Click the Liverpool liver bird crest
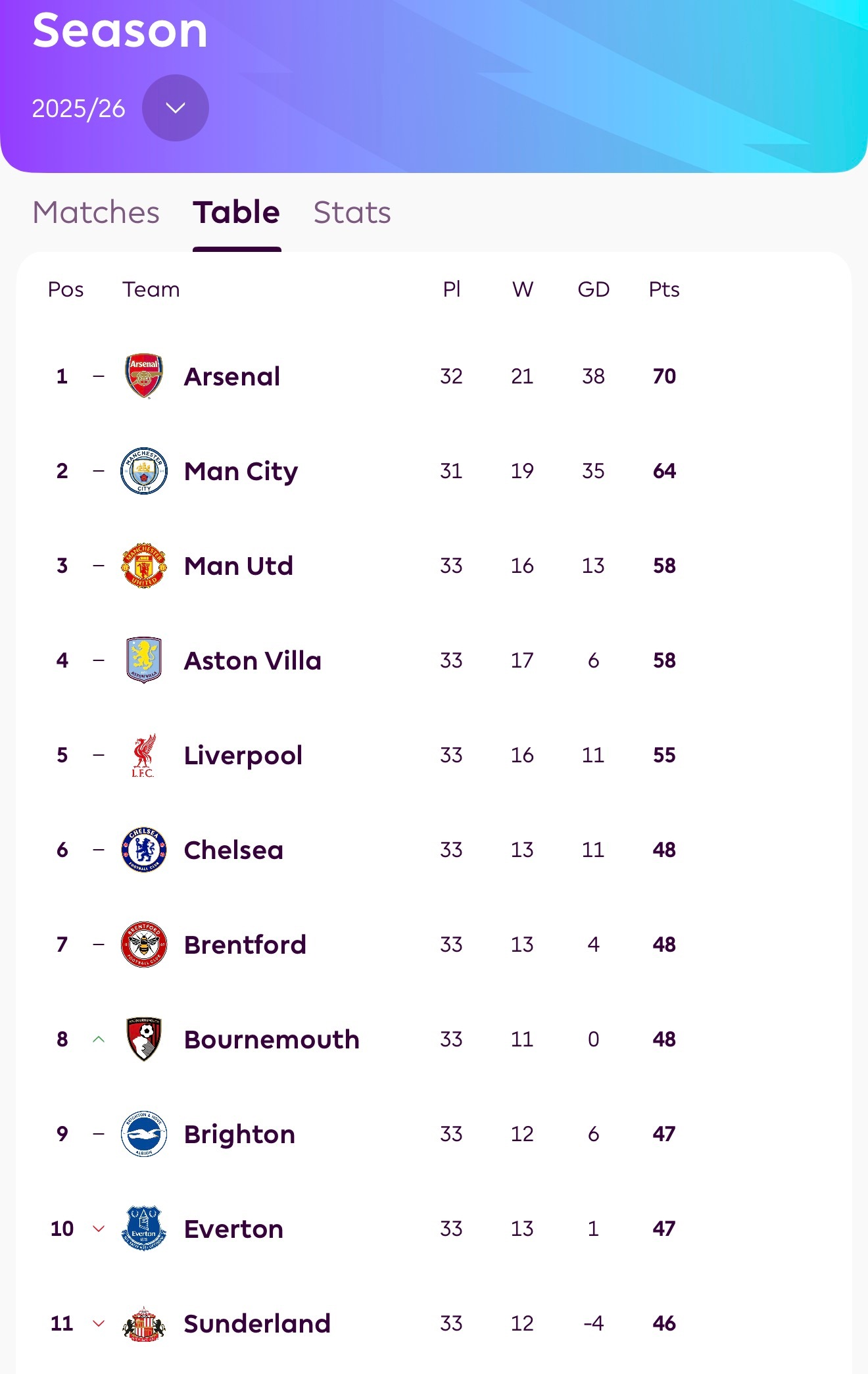Screen dimensions: 868x1374 tap(143, 755)
